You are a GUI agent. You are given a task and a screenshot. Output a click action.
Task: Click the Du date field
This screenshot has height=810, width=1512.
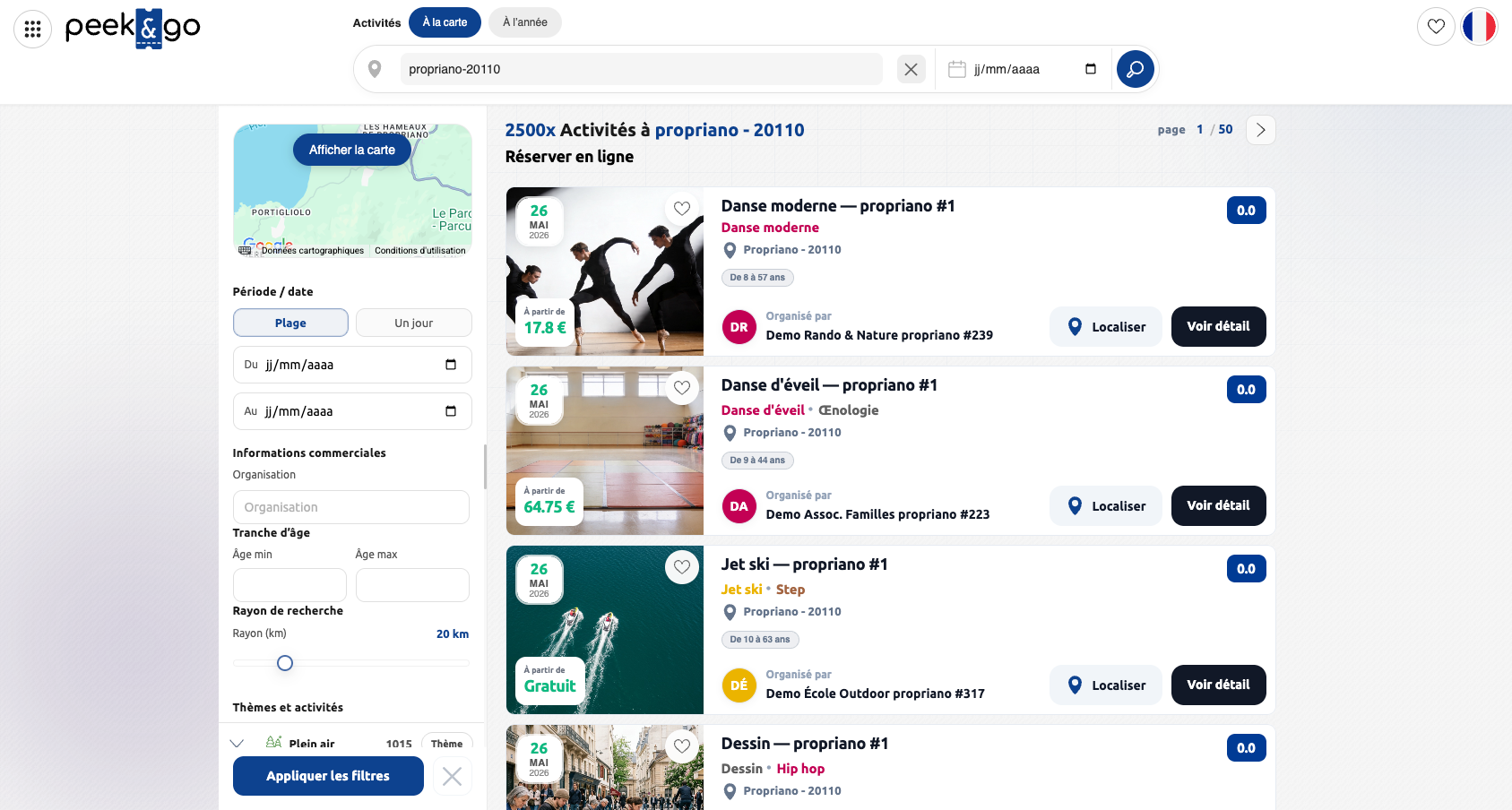352,365
